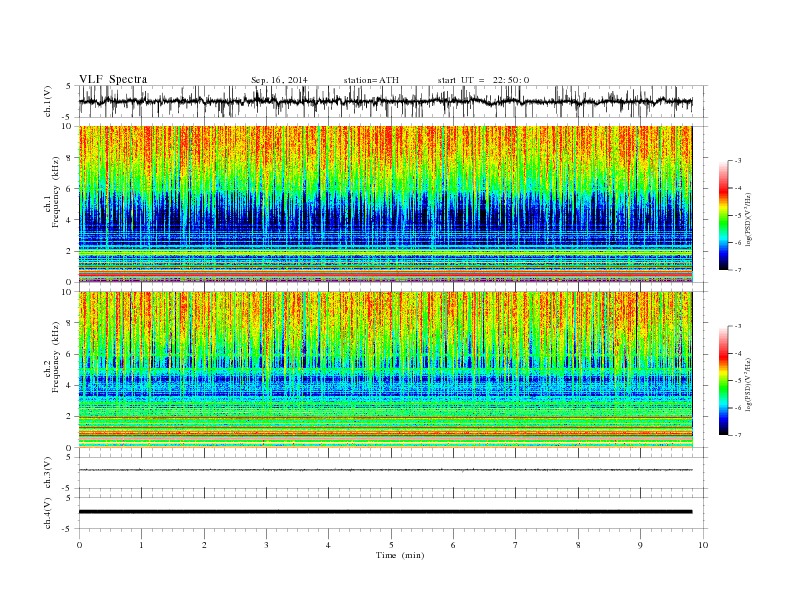This screenshot has width=792, height=612.
Task: Click the "3" tick on the time axis
Action: [x=266, y=545]
